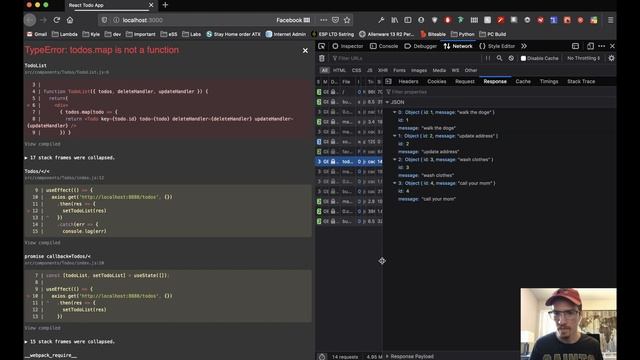The image size is (640, 360).
Task: Filter requests by Media
Action: (x=439, y=70)
